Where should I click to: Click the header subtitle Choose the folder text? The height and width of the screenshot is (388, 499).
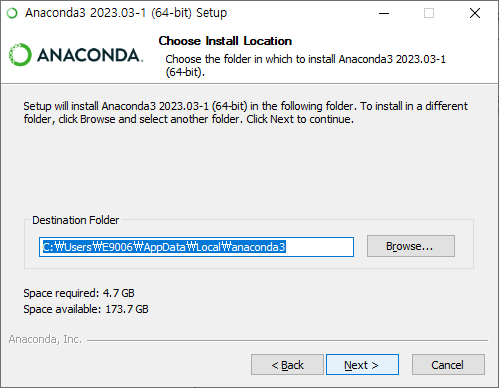point(305,65)
